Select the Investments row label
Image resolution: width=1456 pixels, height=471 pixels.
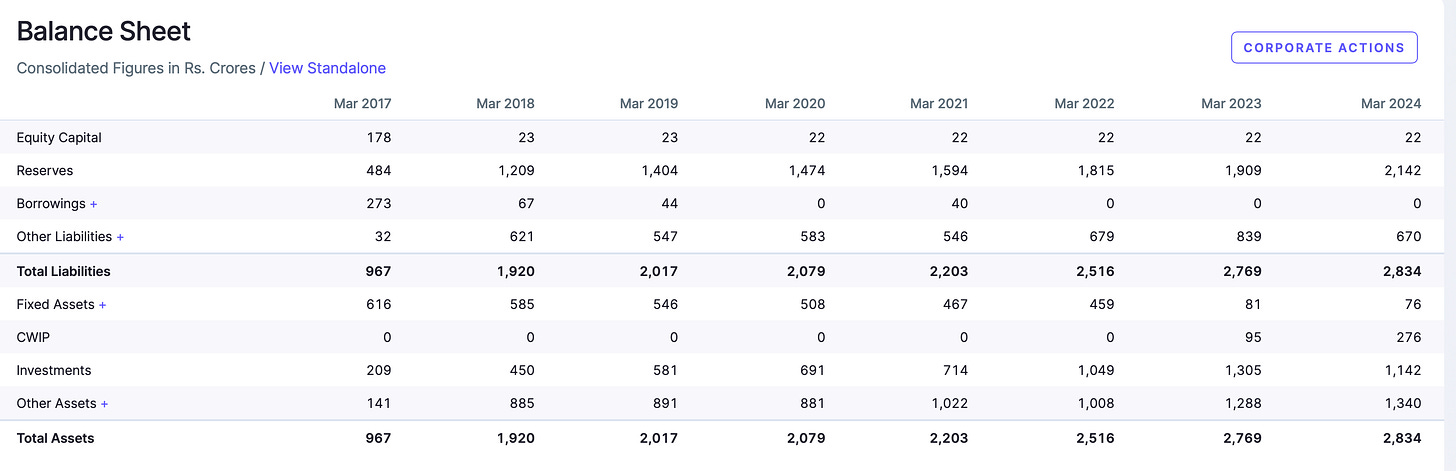(54, 371)
